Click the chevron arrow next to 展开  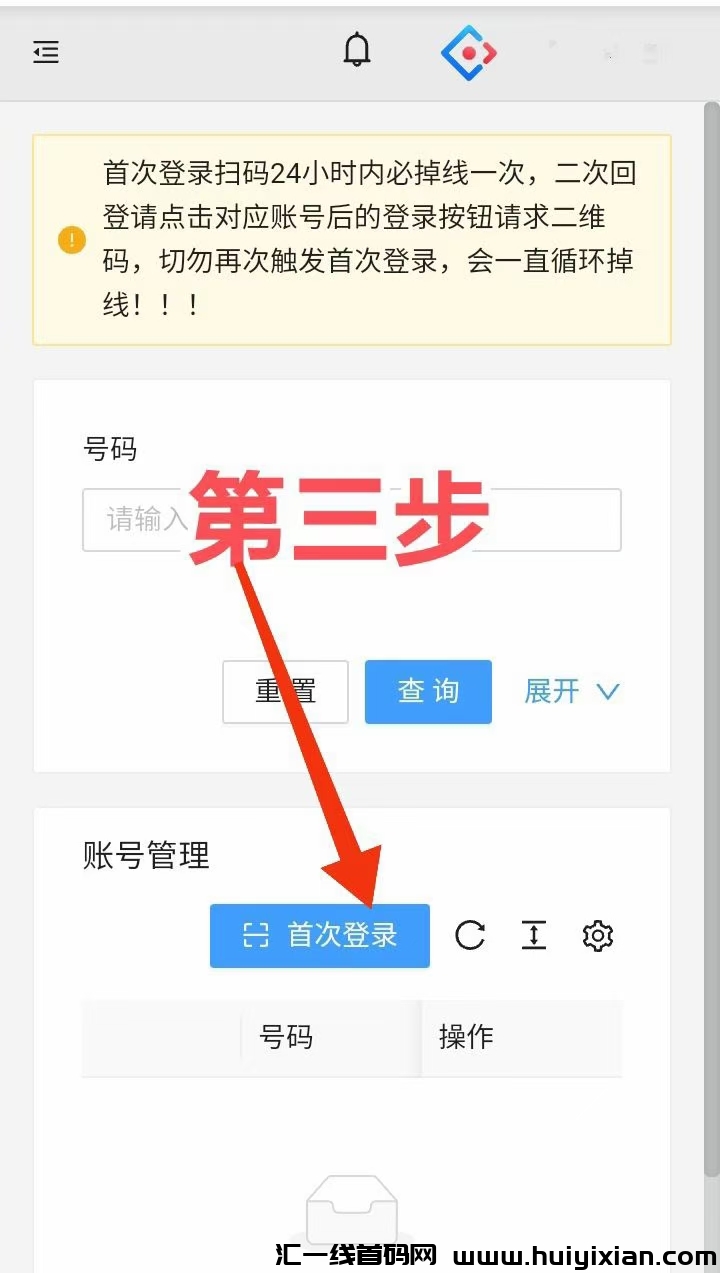(608, 691)
